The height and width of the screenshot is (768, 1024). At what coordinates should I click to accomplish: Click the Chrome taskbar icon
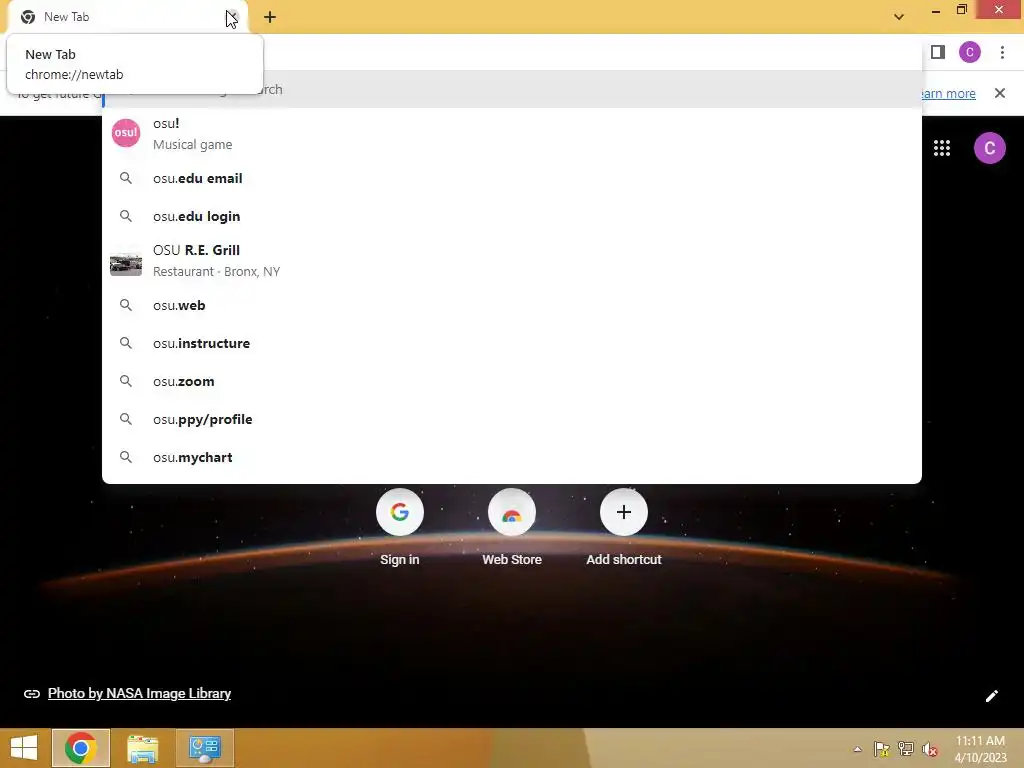coord(81,748)
